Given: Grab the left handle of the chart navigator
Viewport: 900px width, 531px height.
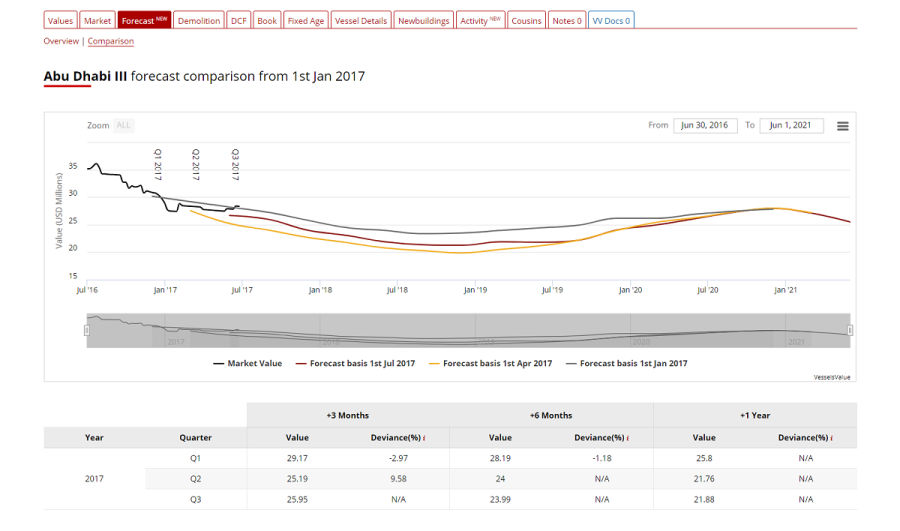Looking at the screenshot, I should 87,330.
